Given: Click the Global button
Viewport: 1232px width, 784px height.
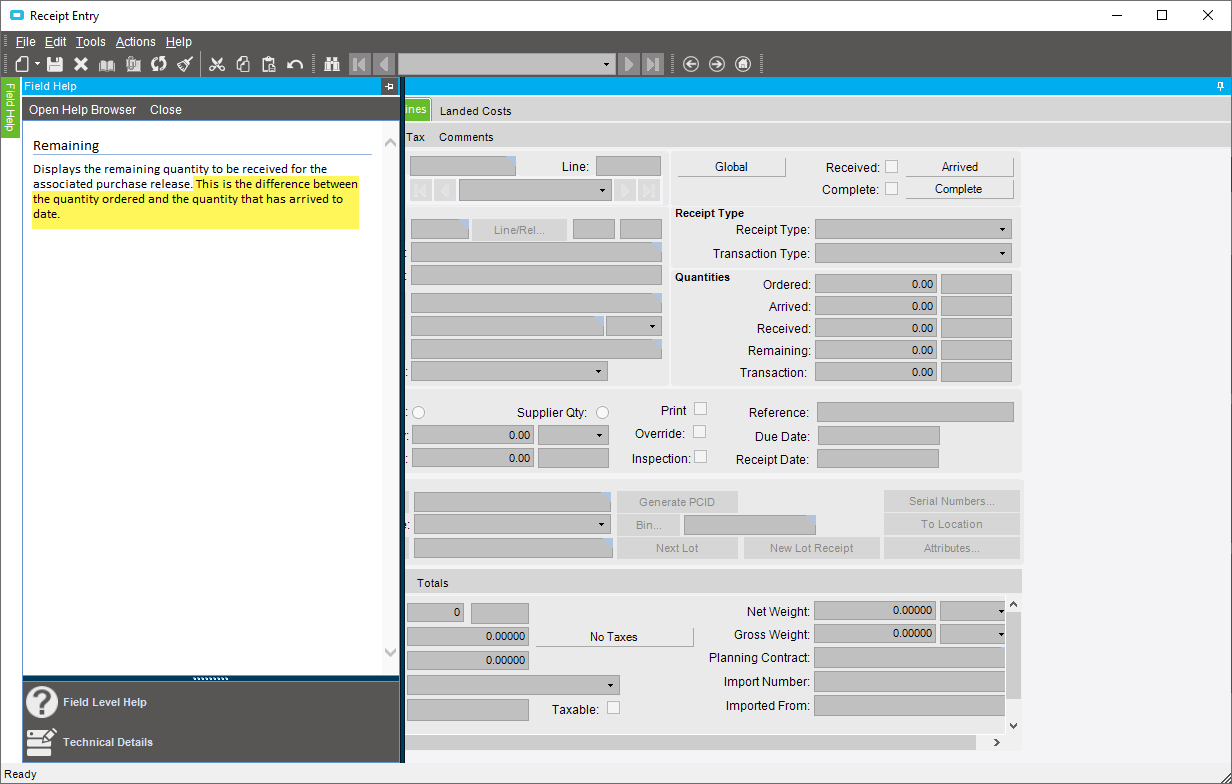Looking at the screenshot, I should tap(731, 167).
